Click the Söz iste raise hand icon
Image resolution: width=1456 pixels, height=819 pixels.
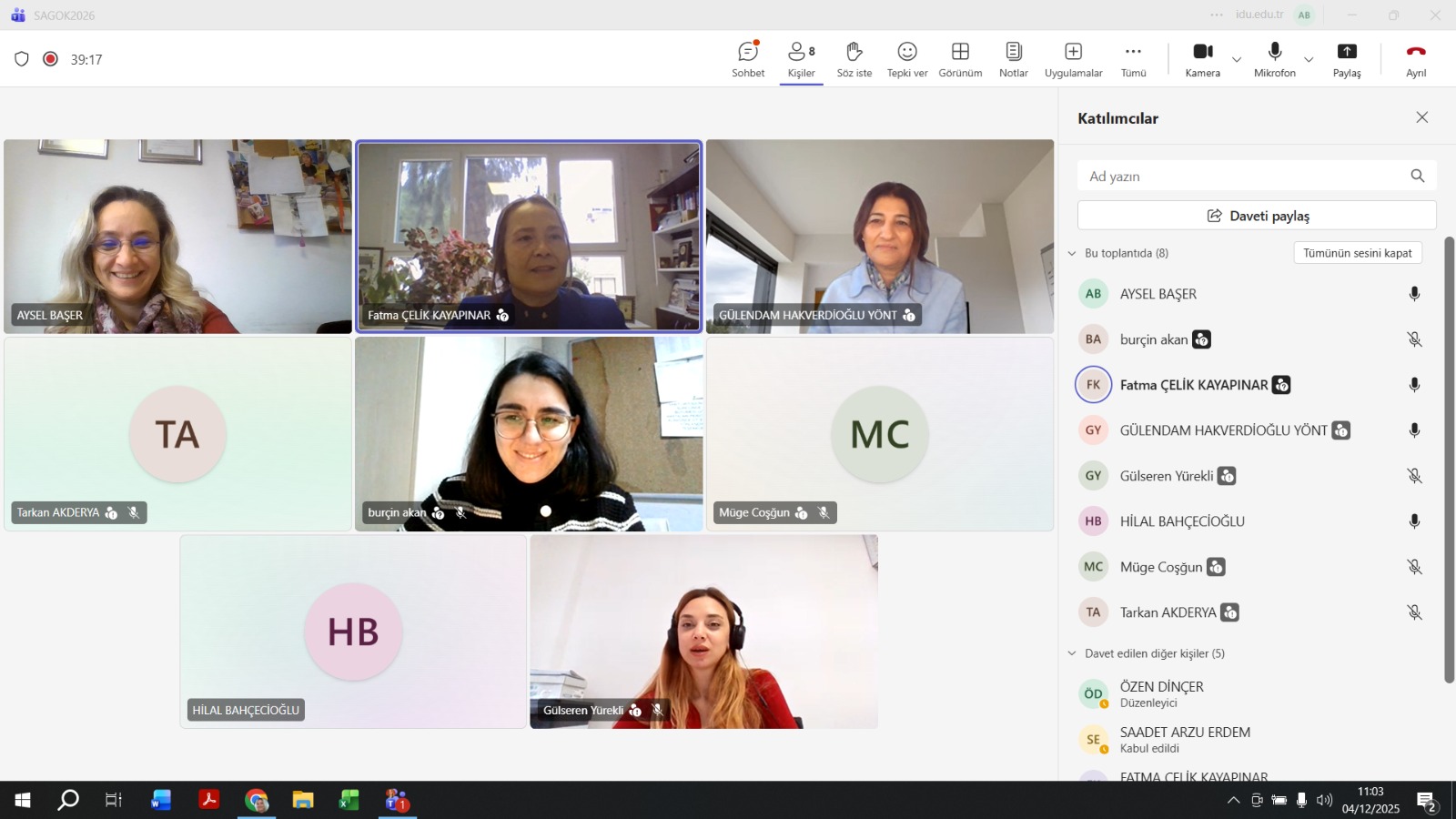click(x=854, y=59)
